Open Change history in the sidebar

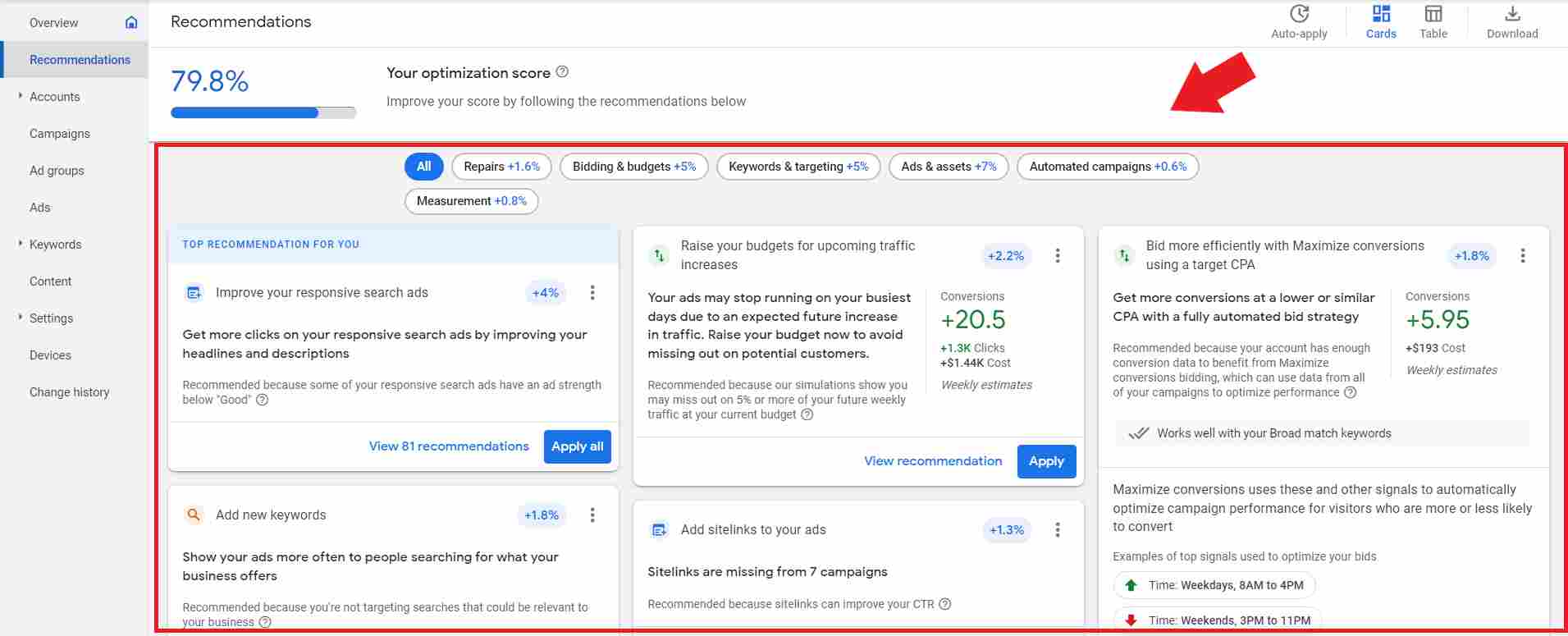point(70,392)
